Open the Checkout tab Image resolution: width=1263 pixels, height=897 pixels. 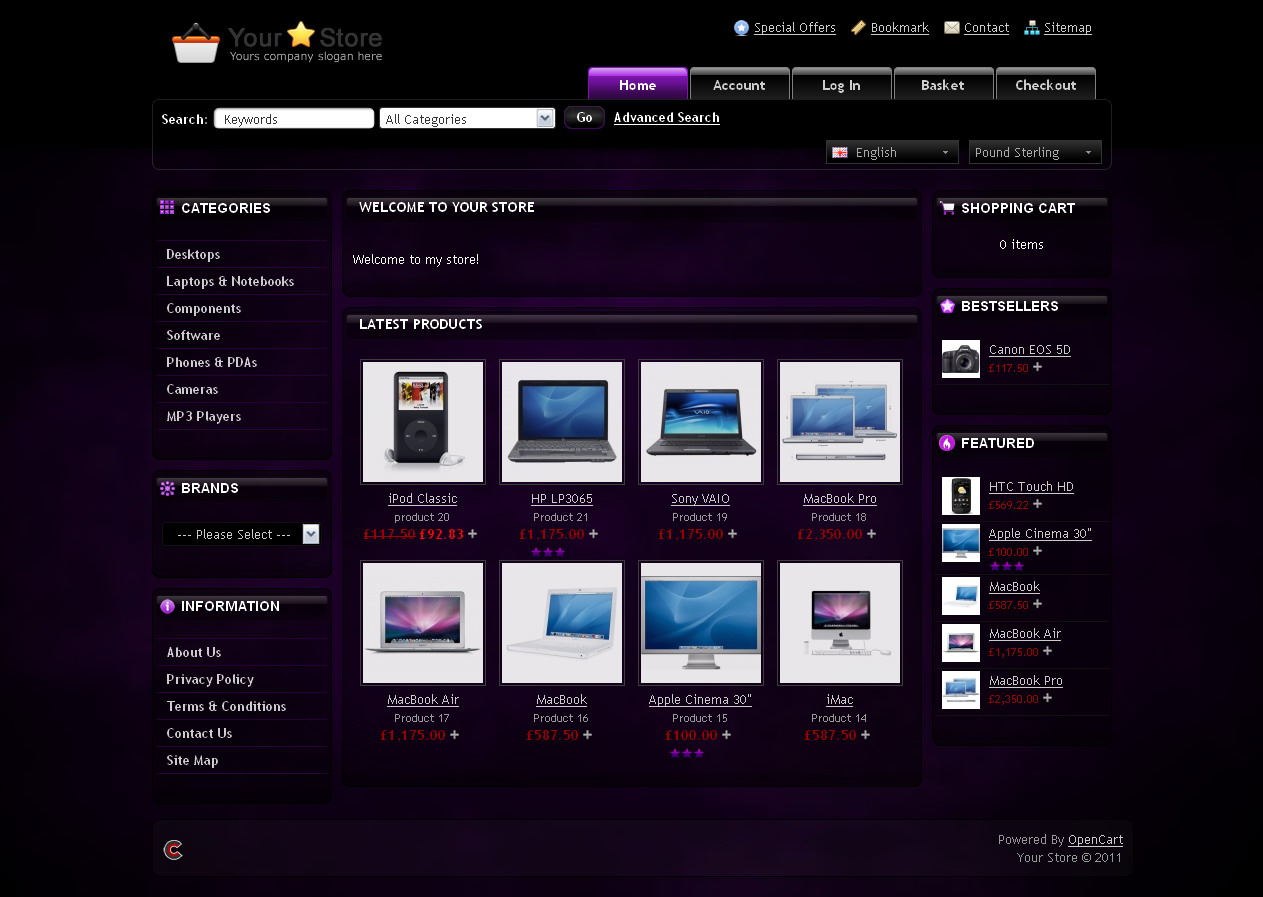click(x=1046, y=84)
